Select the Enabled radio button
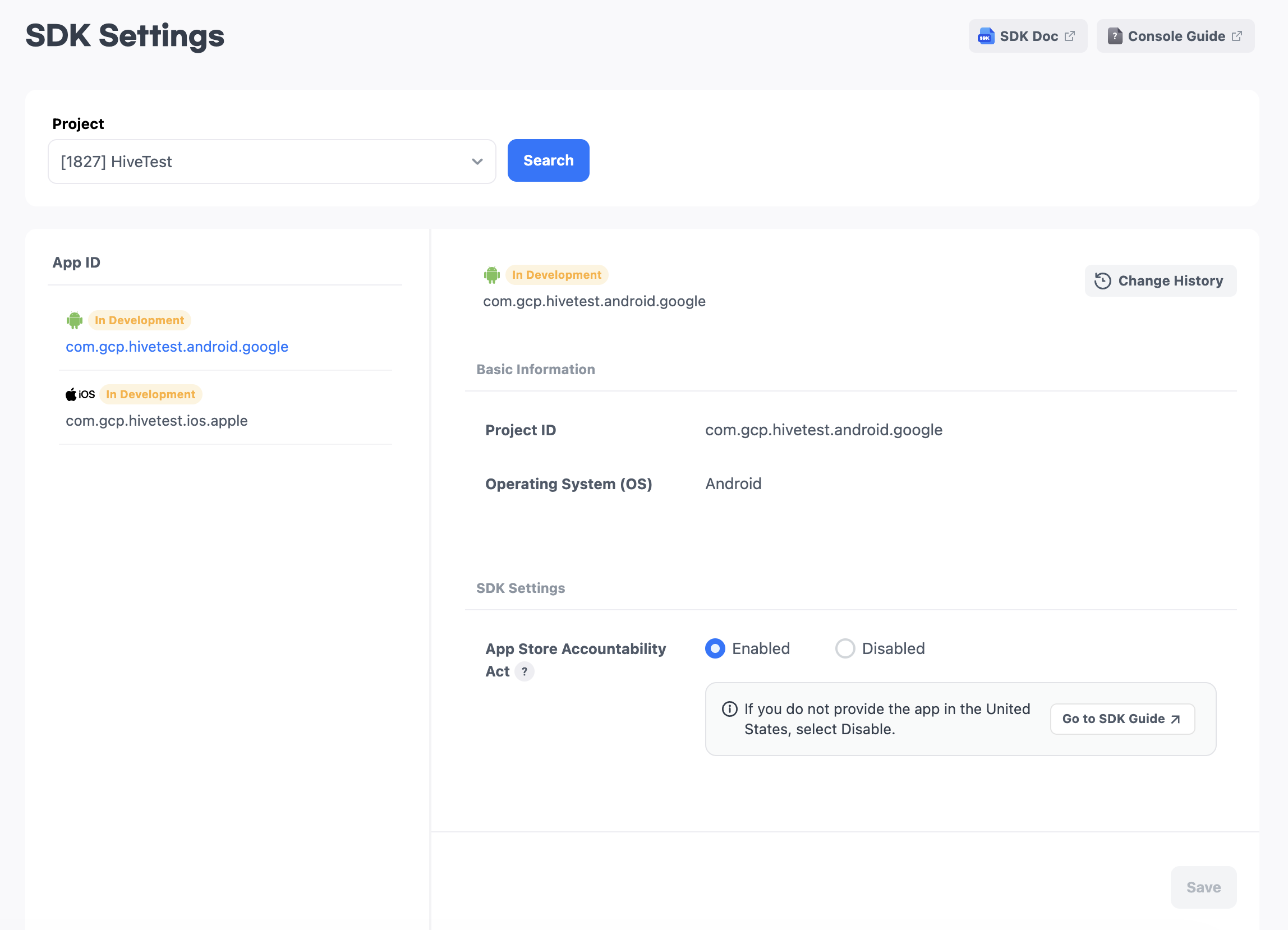The image size is (1288, 930). click(x=715, y=648)
